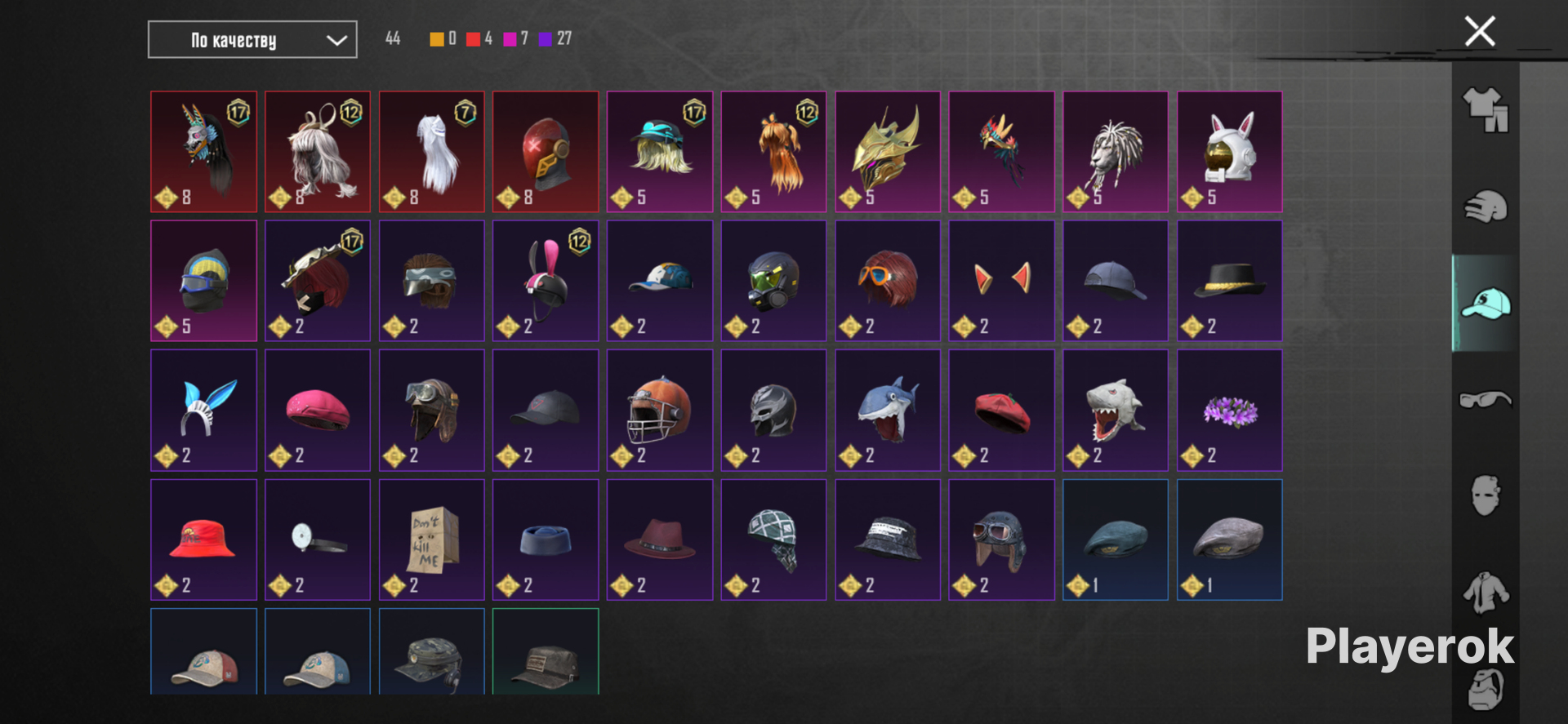Select the red bucket hat item
This screenshot has width=1568, height=724.
tap(203, 540)
